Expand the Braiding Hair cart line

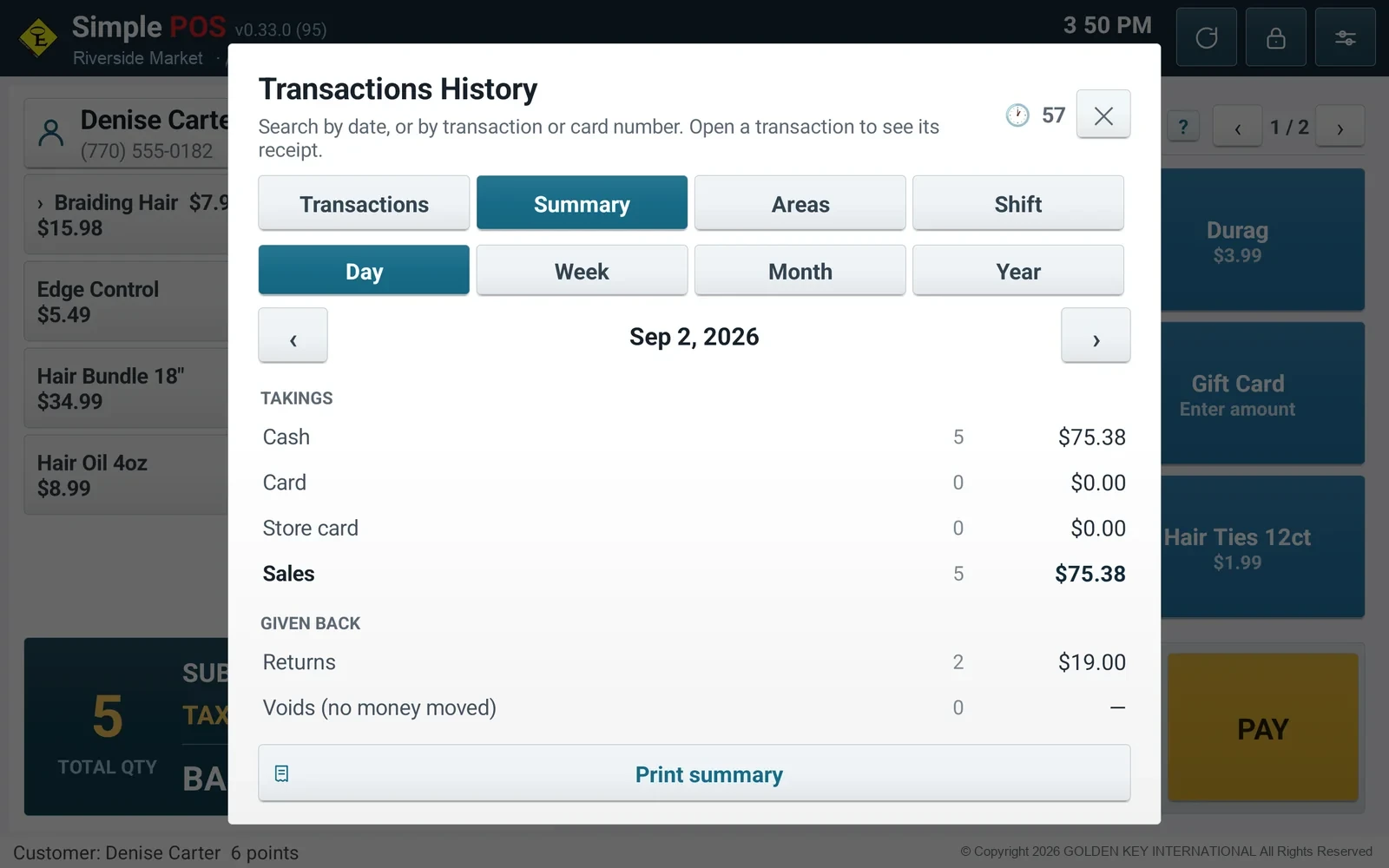(x=40, y=204)
